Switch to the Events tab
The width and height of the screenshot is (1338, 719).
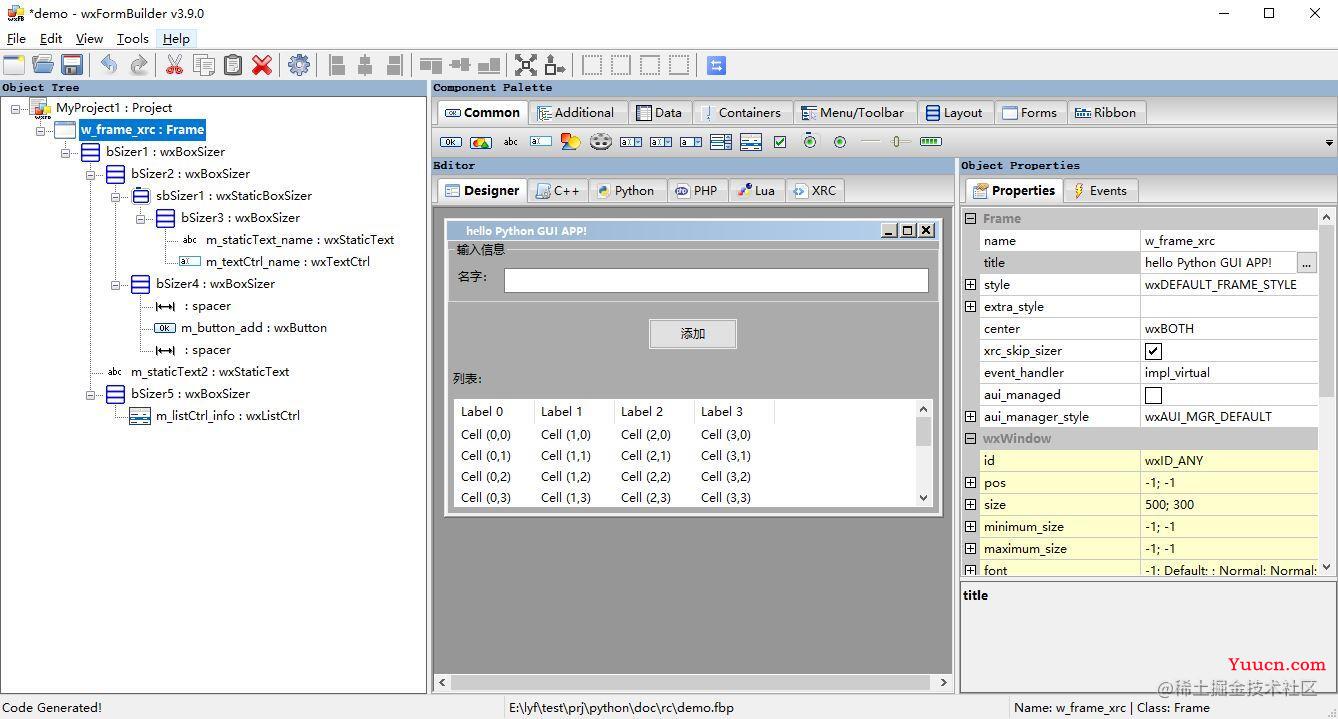pyautogui.click(x=1100, y=191)
